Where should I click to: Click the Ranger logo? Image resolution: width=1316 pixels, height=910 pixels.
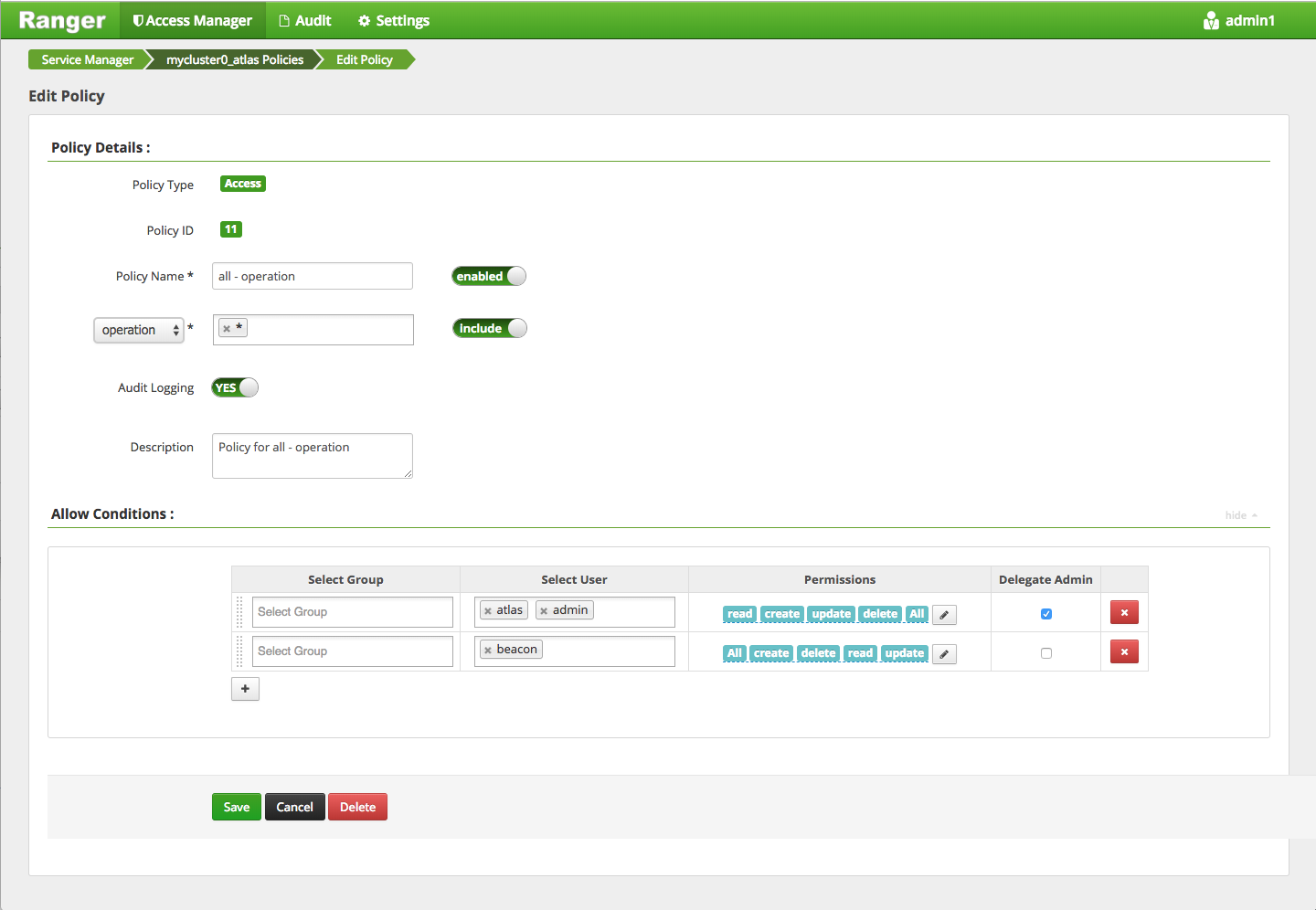click(62, 20)
